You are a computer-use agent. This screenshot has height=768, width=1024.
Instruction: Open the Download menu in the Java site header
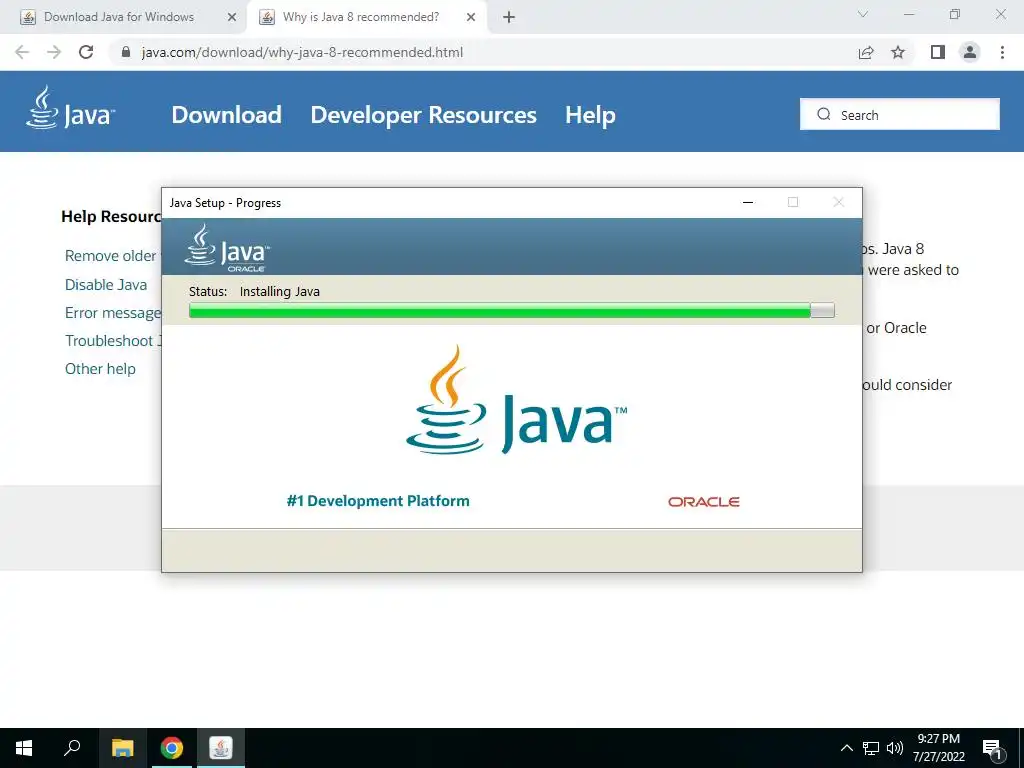[226, 115]
